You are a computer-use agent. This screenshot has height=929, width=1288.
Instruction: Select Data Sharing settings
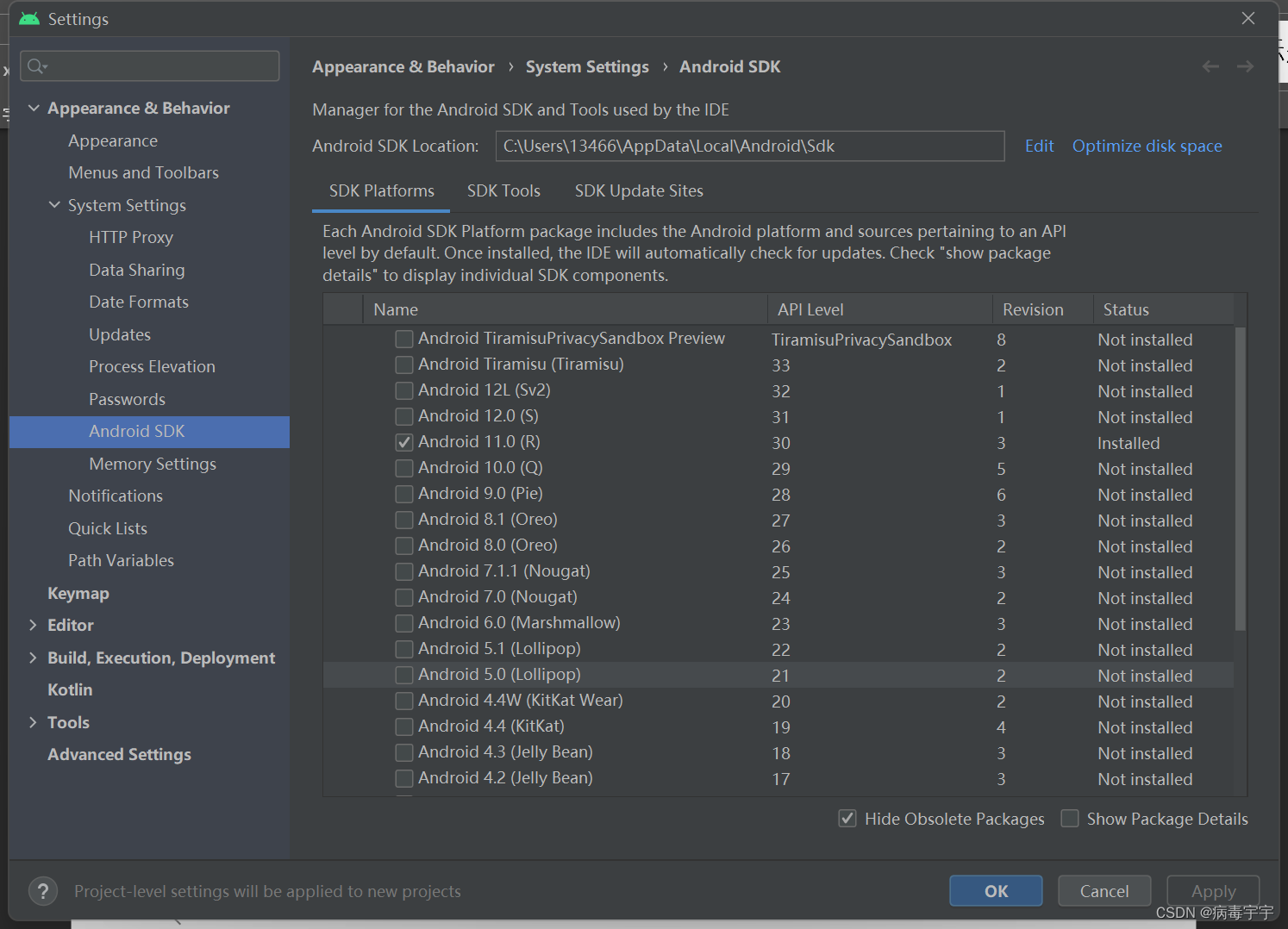(137, 270)
